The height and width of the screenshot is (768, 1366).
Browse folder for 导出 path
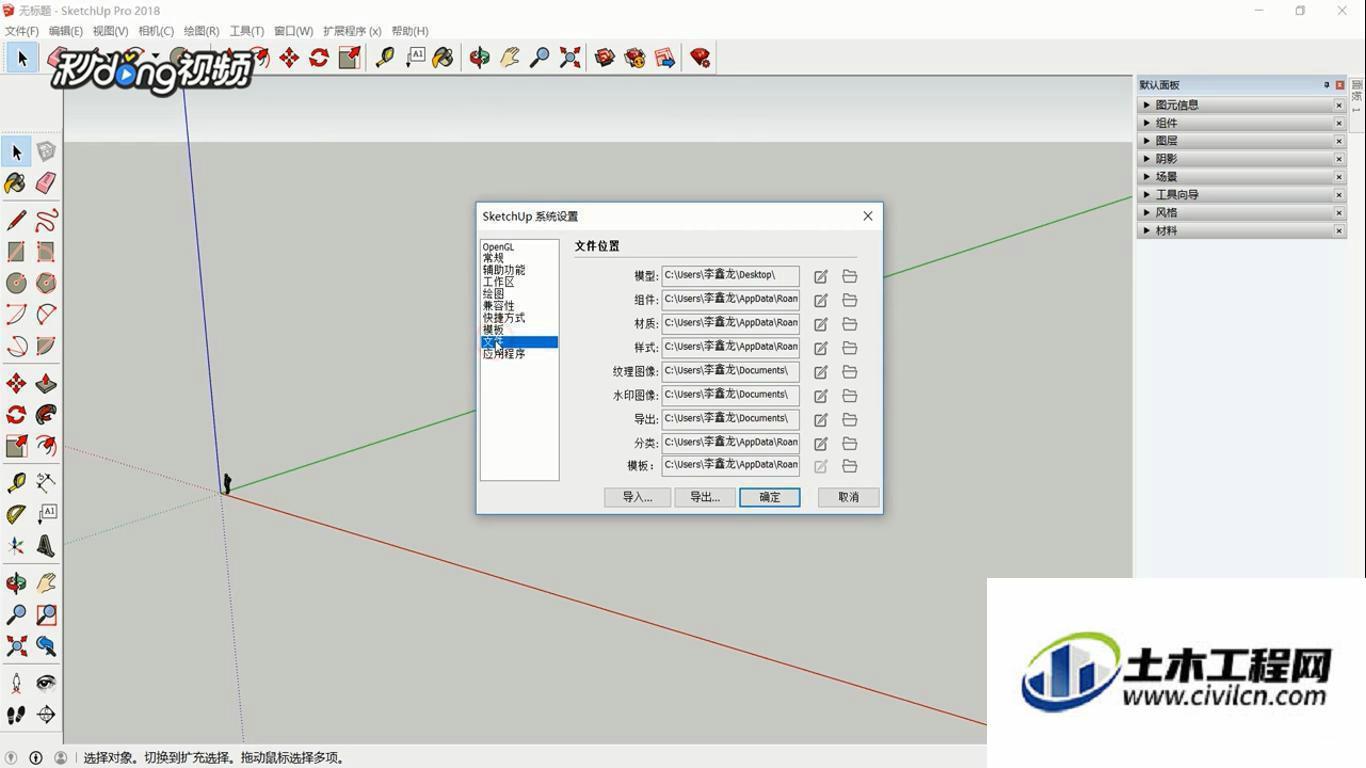tap(850, 419)
